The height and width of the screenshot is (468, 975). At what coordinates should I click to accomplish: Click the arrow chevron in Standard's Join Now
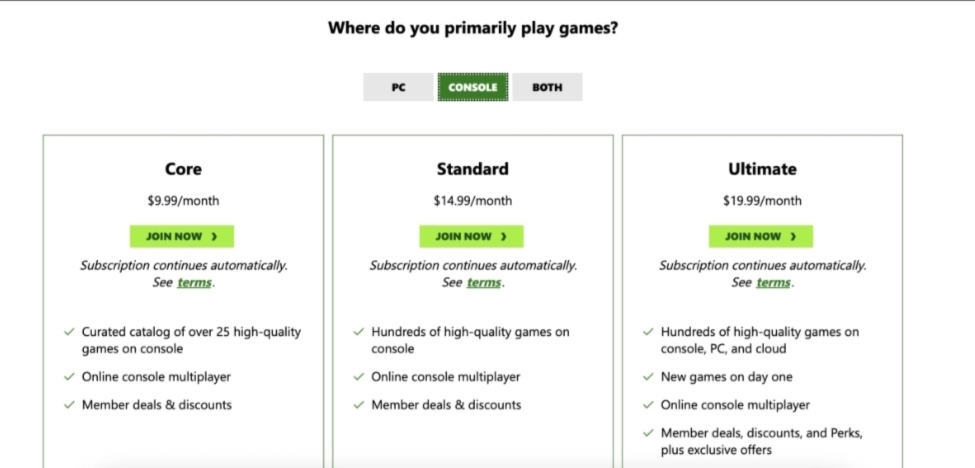pyautogui.click(x=504, y=237)
